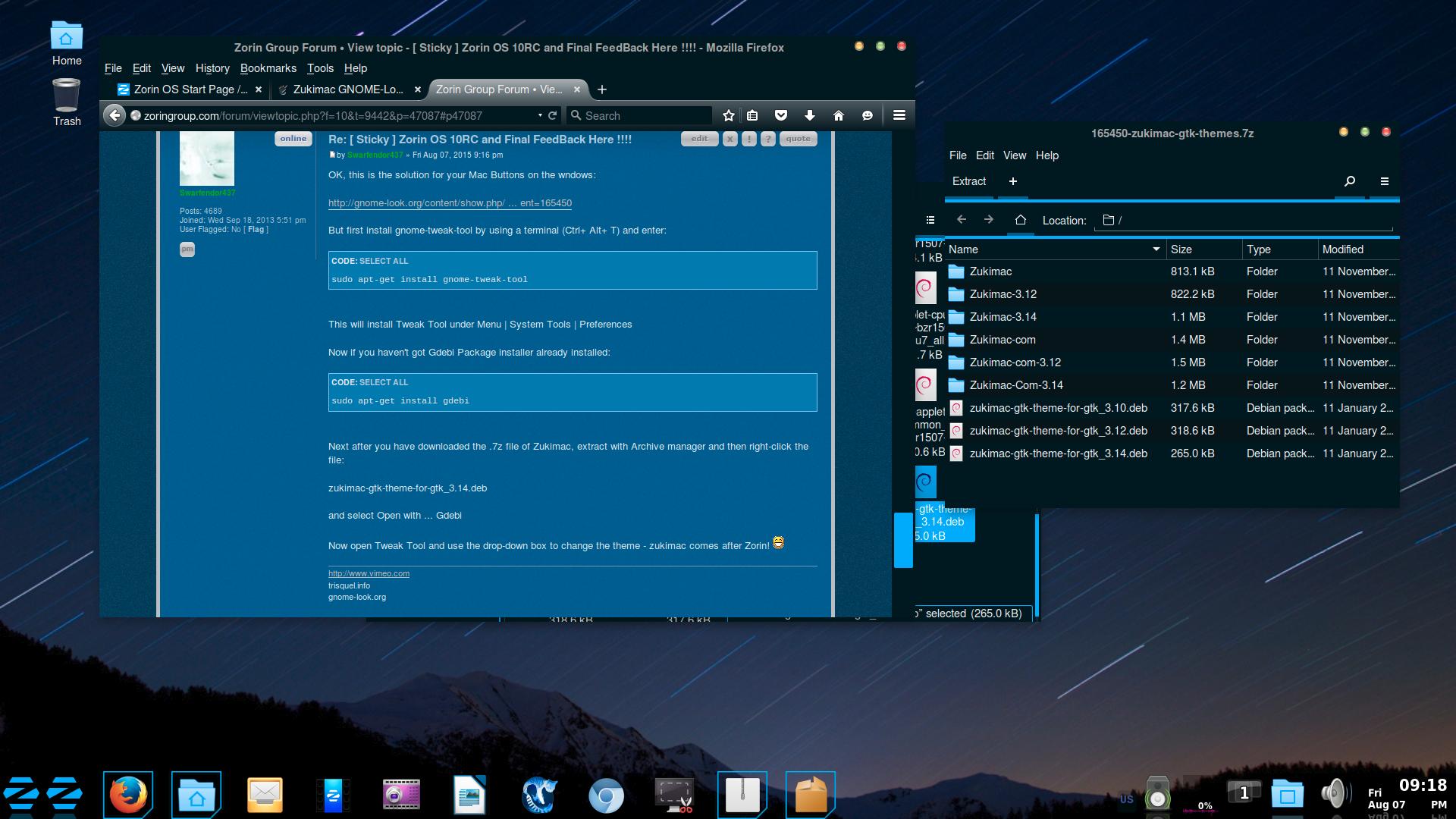1456x819 pixels.
Task: Switch to Zukimac GNOME-Look tab
Action: pyautogui.click(x=347, y=89)
